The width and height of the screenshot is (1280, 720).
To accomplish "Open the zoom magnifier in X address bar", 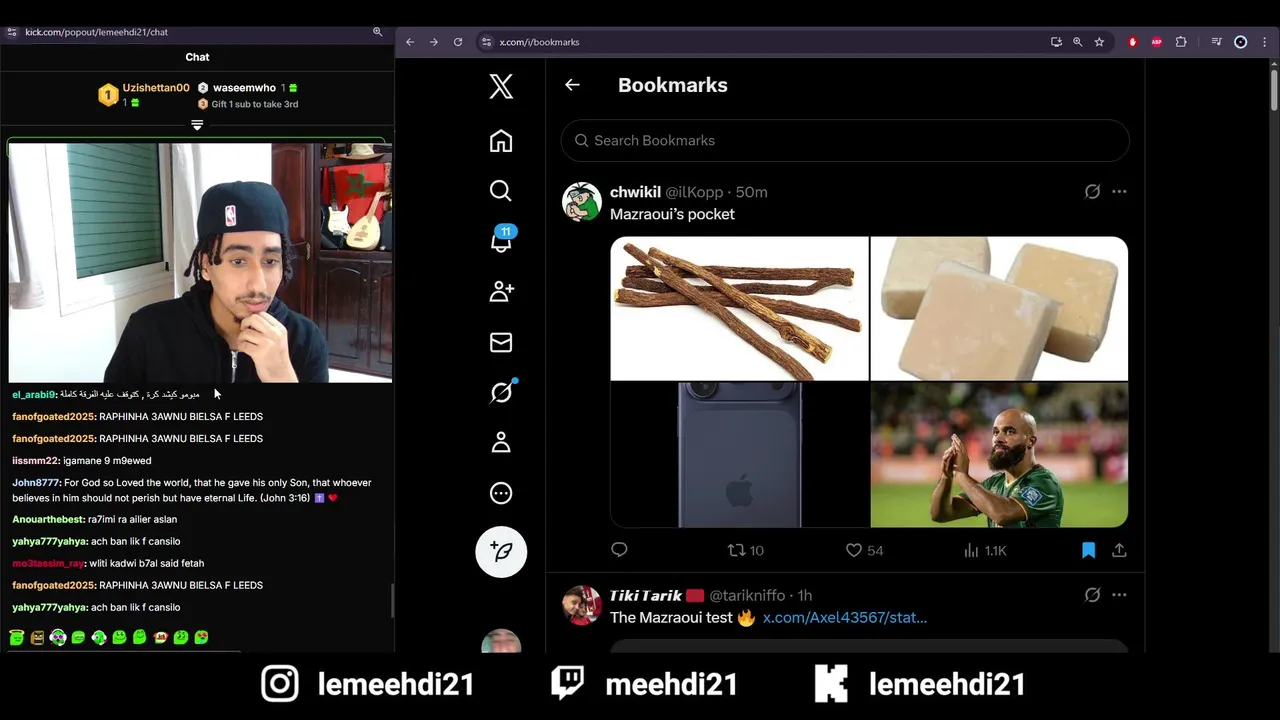I will [1077, 42].
